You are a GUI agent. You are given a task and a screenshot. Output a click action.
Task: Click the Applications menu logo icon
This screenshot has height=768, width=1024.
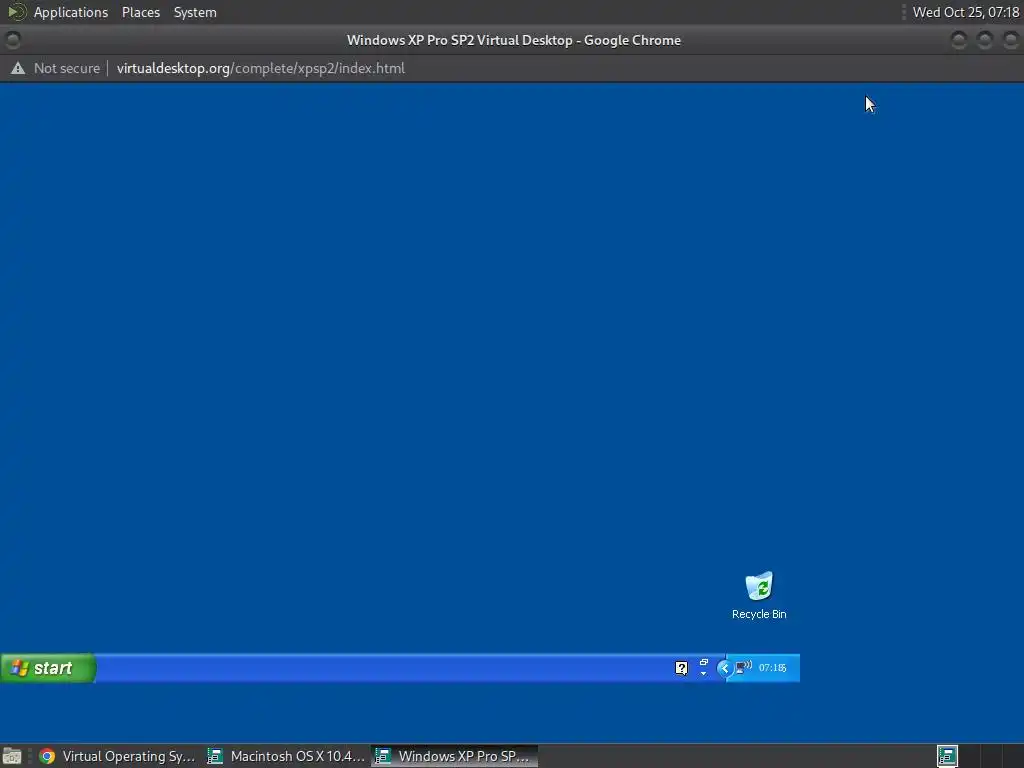tap(16, 12)
